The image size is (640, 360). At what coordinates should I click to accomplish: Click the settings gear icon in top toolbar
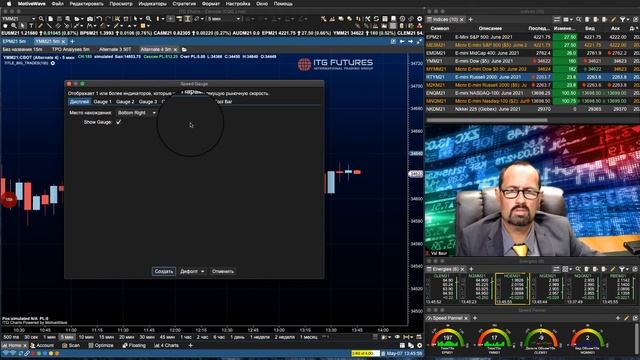point(419,19)
